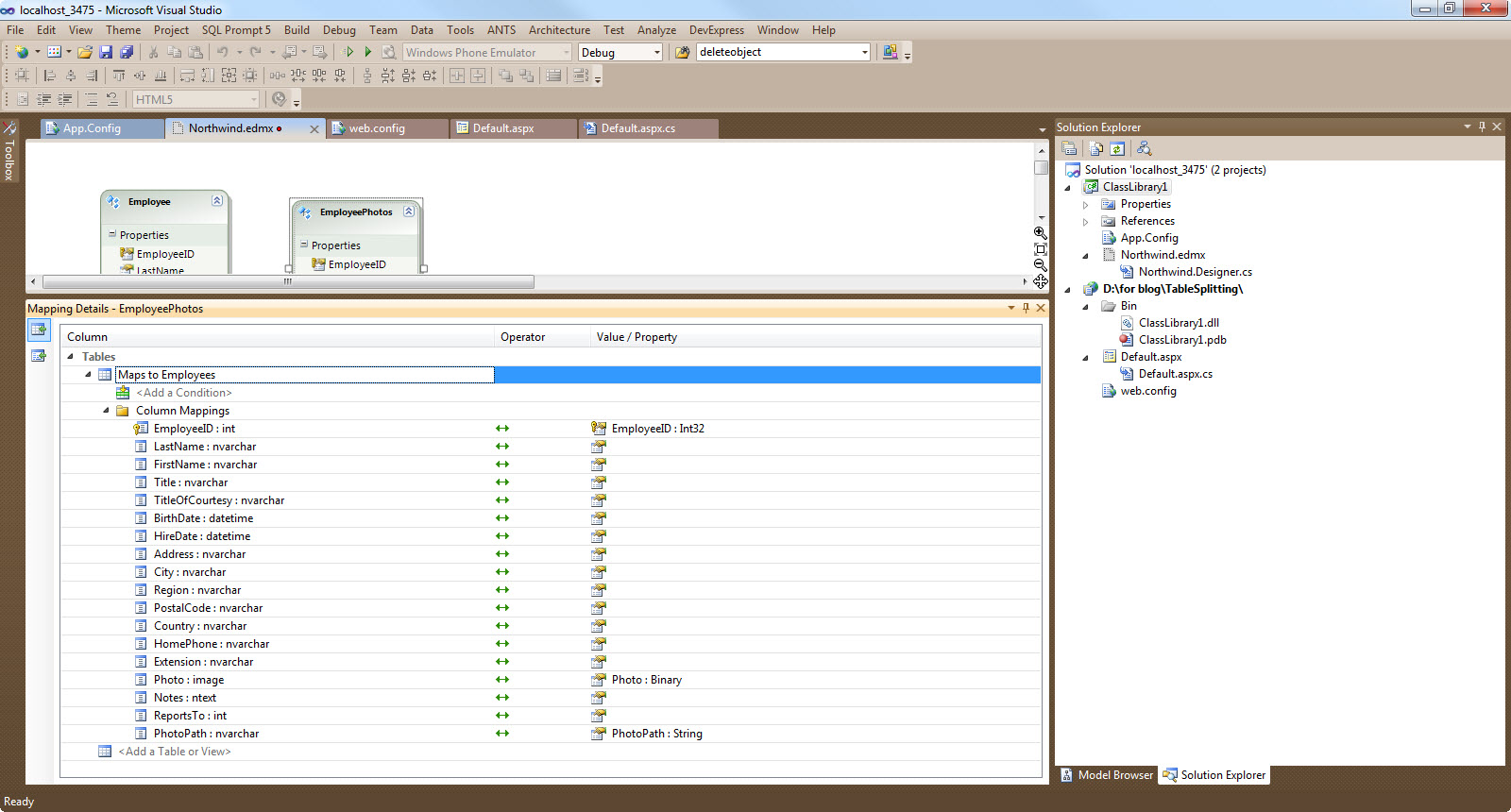The width and height of the screenshot is (1511, 812).
Task: Select ClassLibrary1.dll in the Bin folder
Action: (x=1179, y=323)
